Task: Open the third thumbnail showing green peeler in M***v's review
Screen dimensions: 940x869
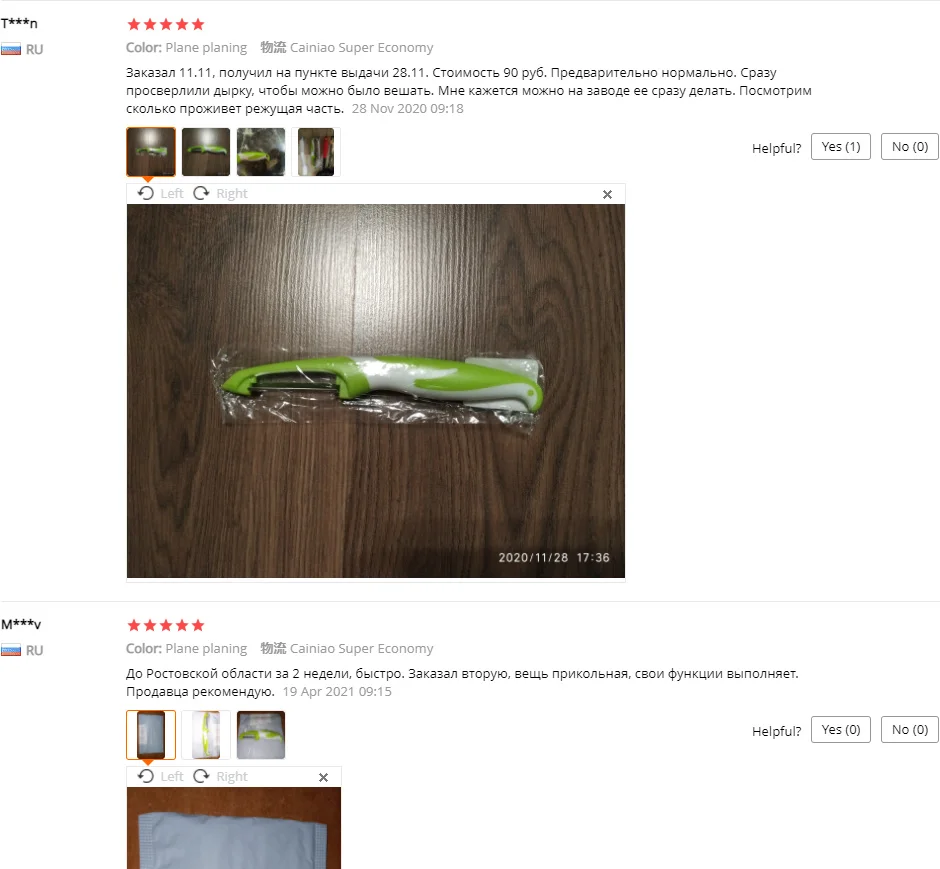Action: pyautogui.click(x=261, y=735)
